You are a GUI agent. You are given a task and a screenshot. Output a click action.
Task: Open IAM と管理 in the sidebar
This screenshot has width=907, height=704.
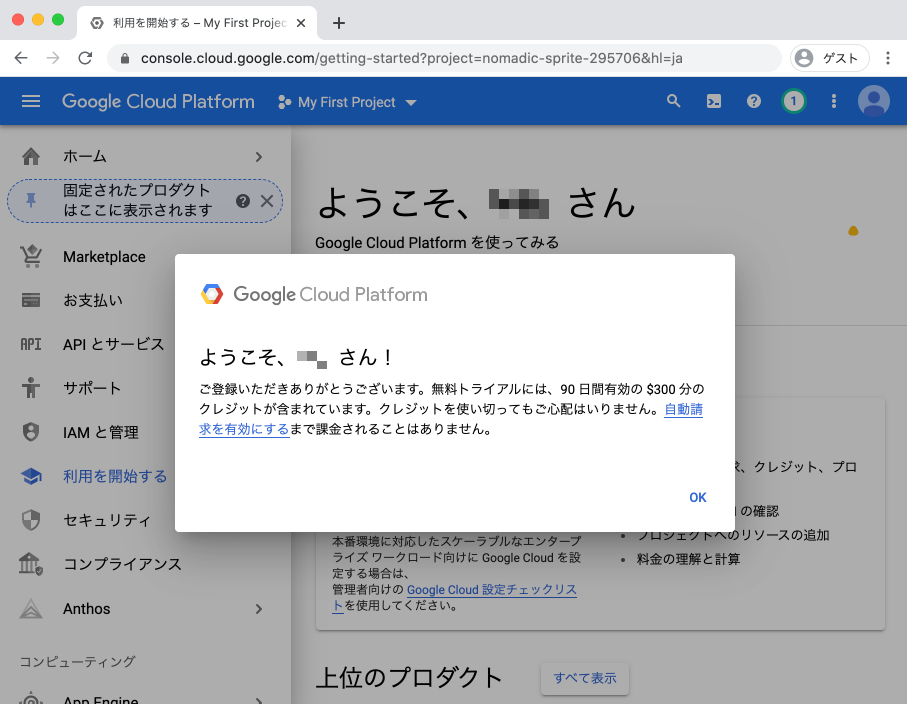click(x=101, y=432)
